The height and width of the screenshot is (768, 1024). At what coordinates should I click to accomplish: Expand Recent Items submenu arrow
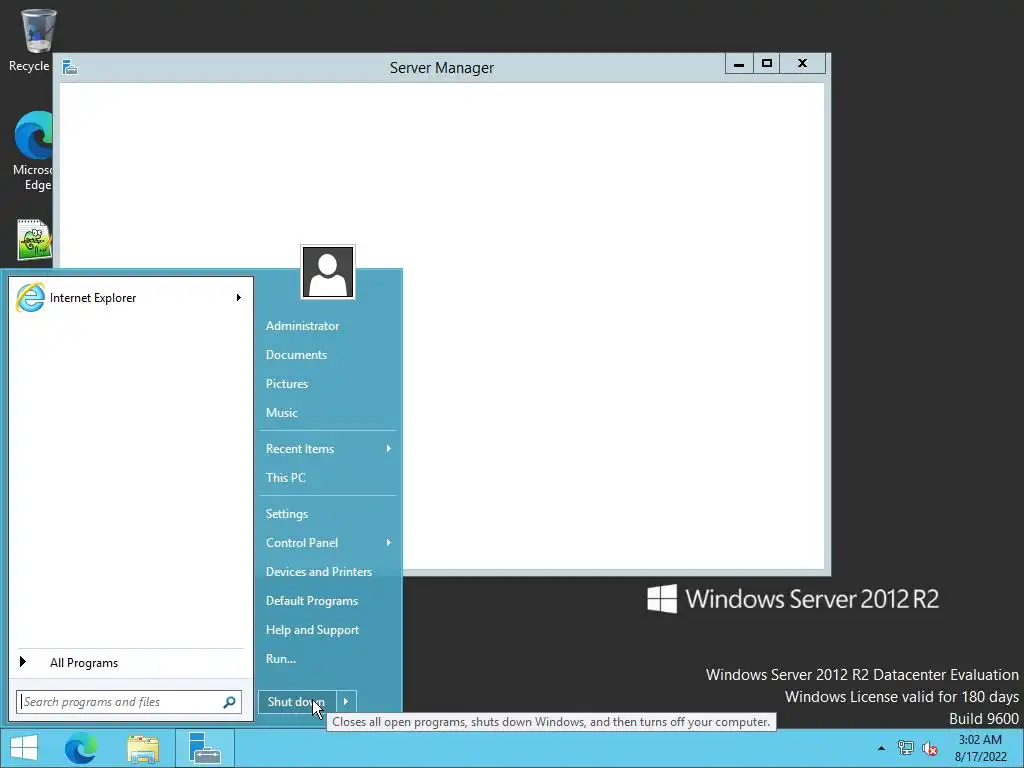tap(389, 449)
